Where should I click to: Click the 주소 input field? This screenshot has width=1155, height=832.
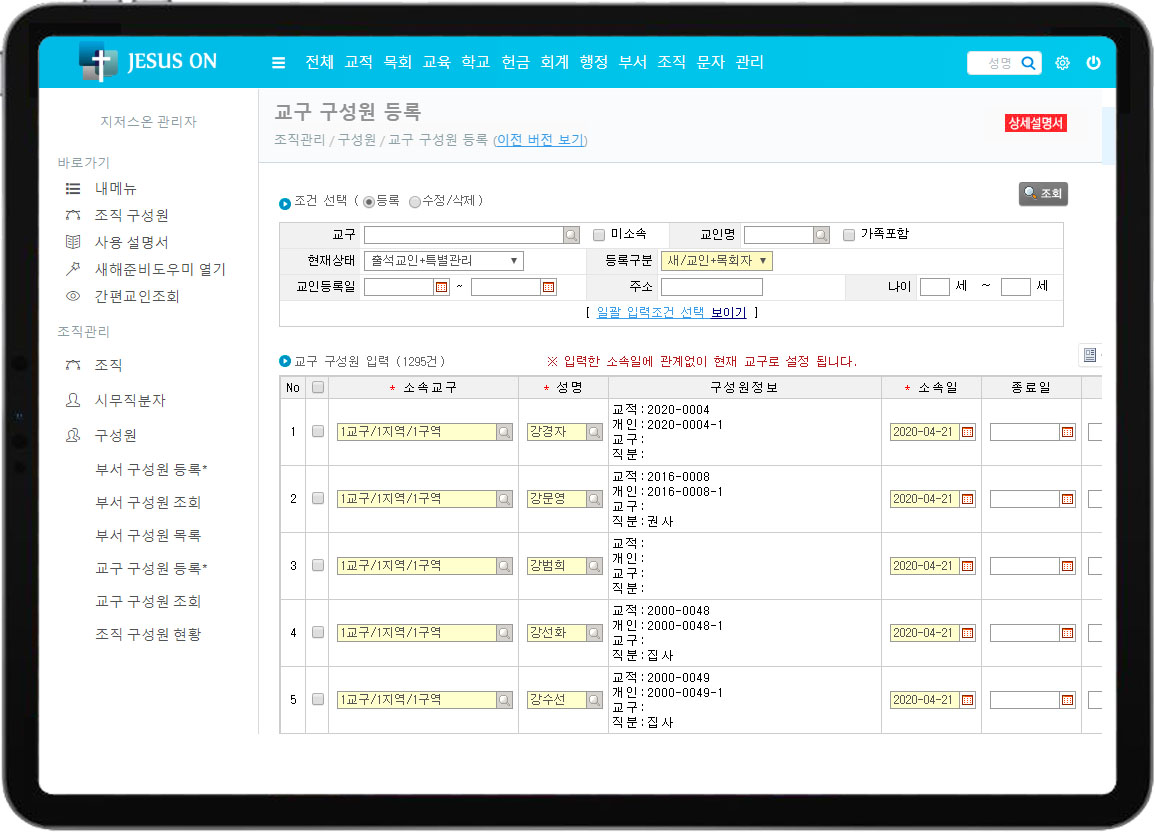(711, 287)
